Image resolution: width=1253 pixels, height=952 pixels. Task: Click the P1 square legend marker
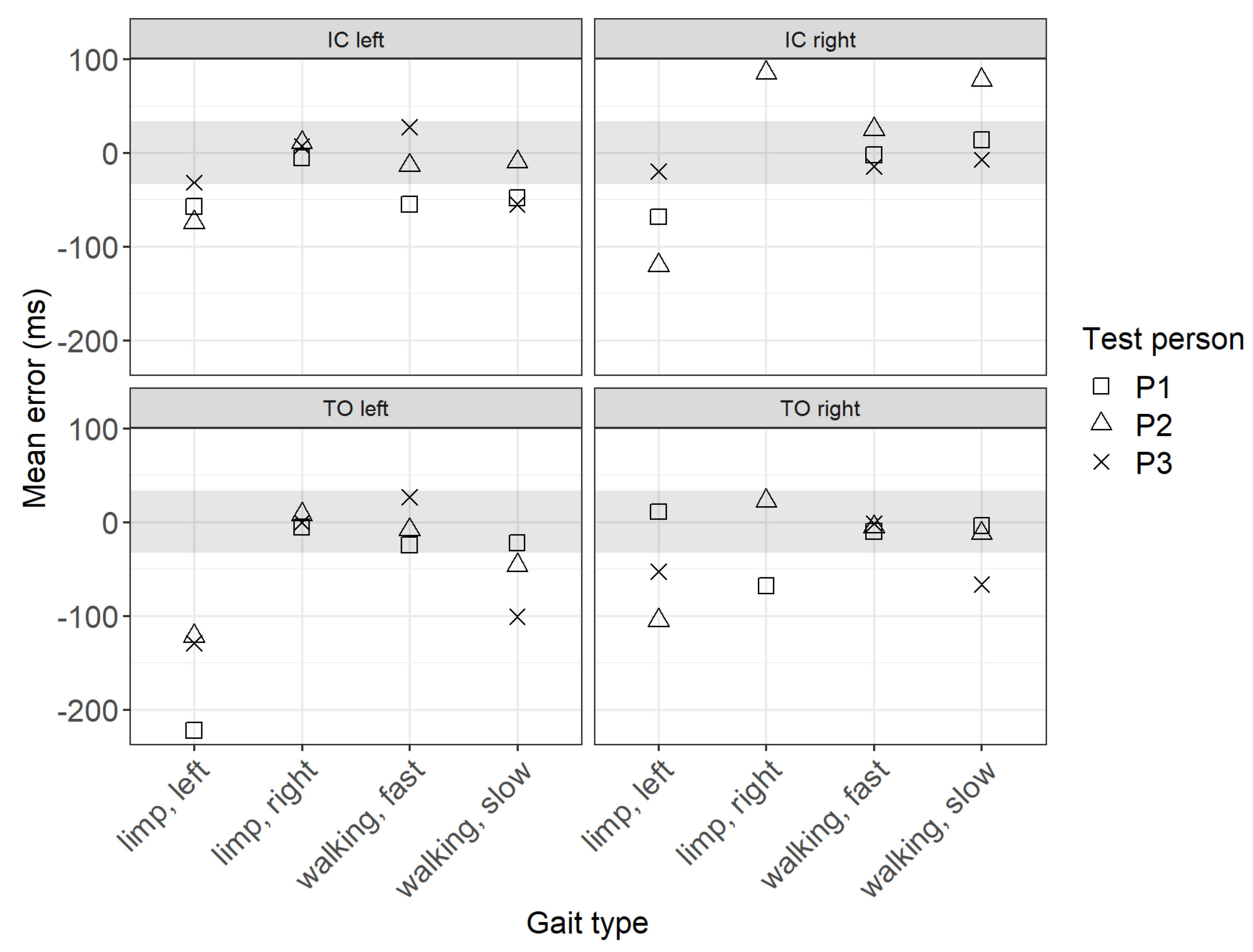(1101, 387)
